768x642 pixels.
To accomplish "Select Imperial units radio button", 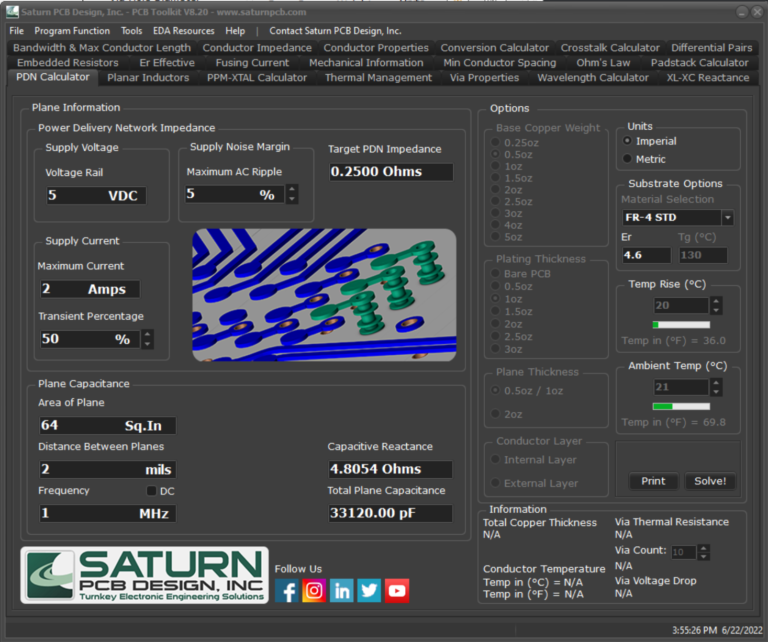I will coord(627,141).
